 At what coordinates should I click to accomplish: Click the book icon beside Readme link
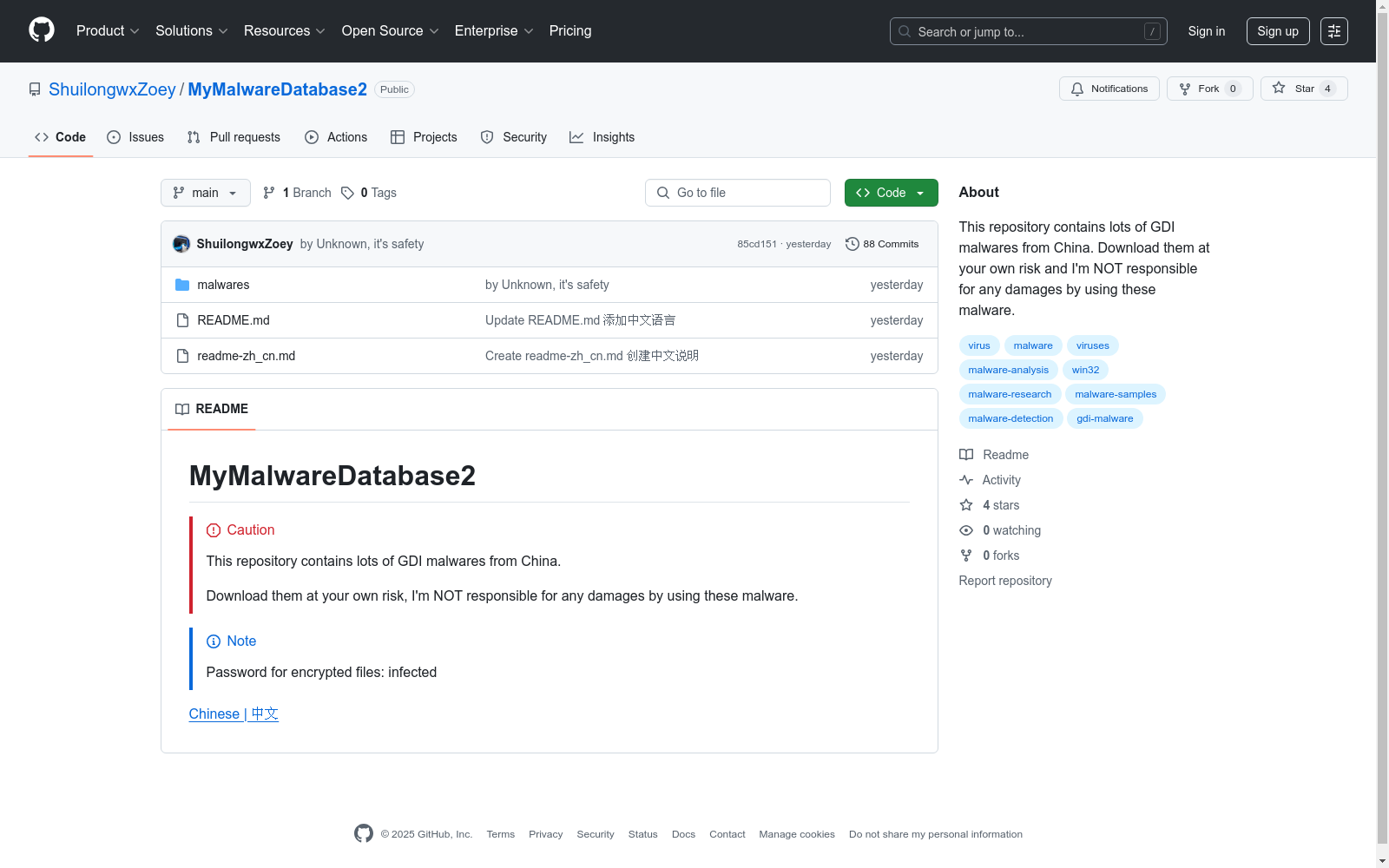(966, 455)
